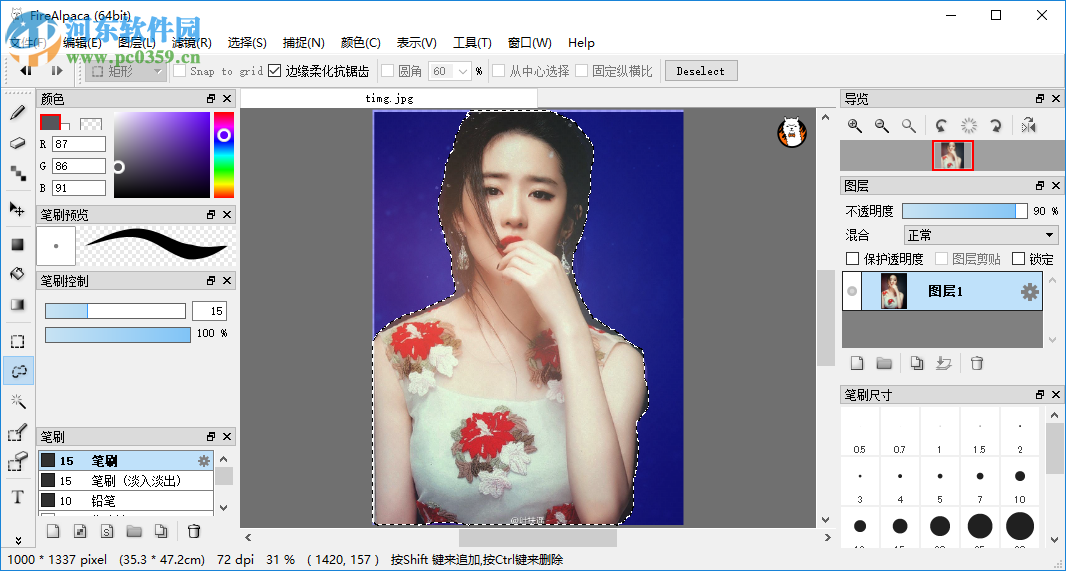Select the Selection Eraser tool
This screenshot has height=571, width=1066.
[x=18, y=462]
